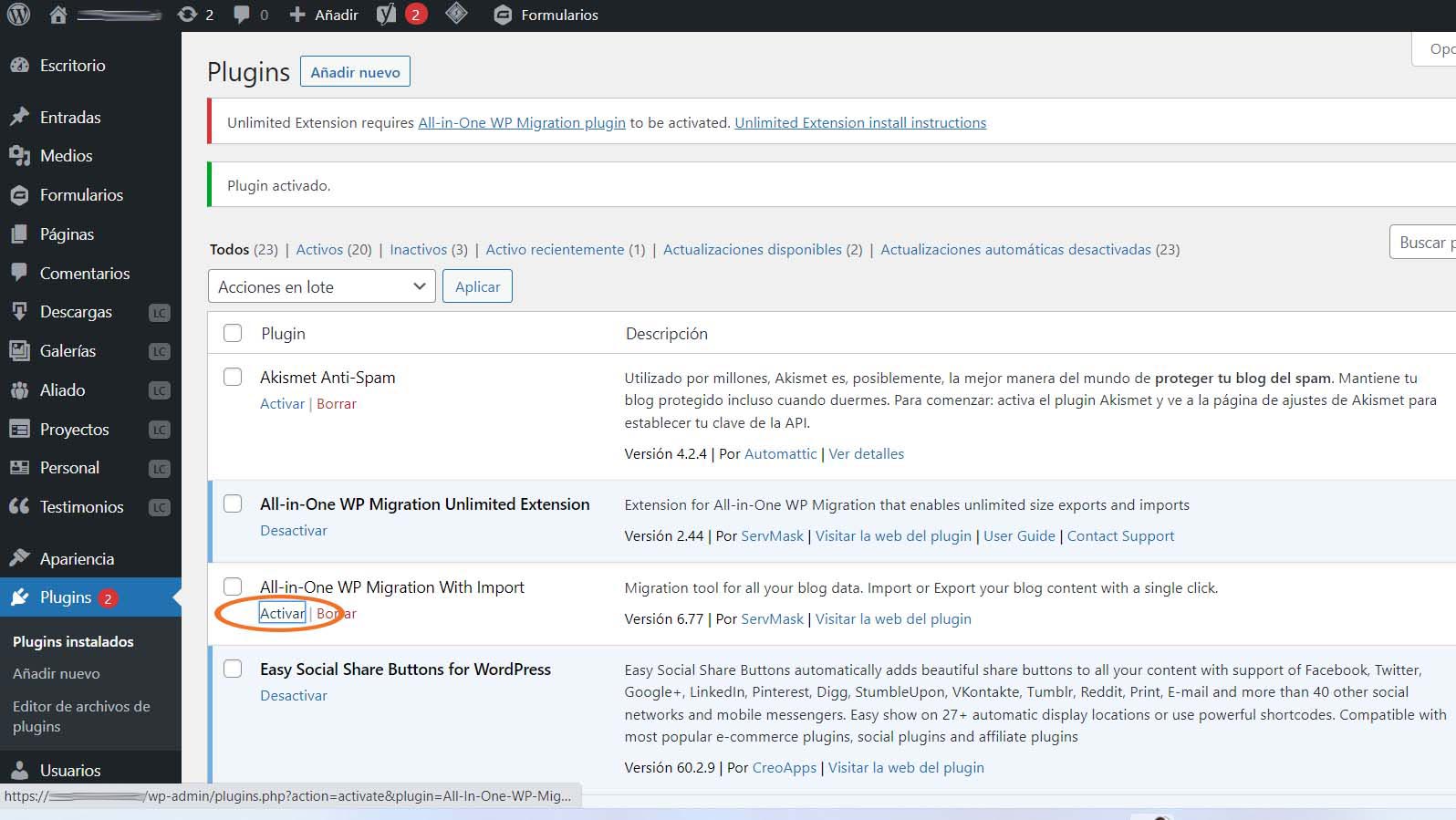The height and width of the screenshot is (820, 1456).
Task: Check All-in-One WP Migration With Import checkbox
Action: click(x=233, y=586)
